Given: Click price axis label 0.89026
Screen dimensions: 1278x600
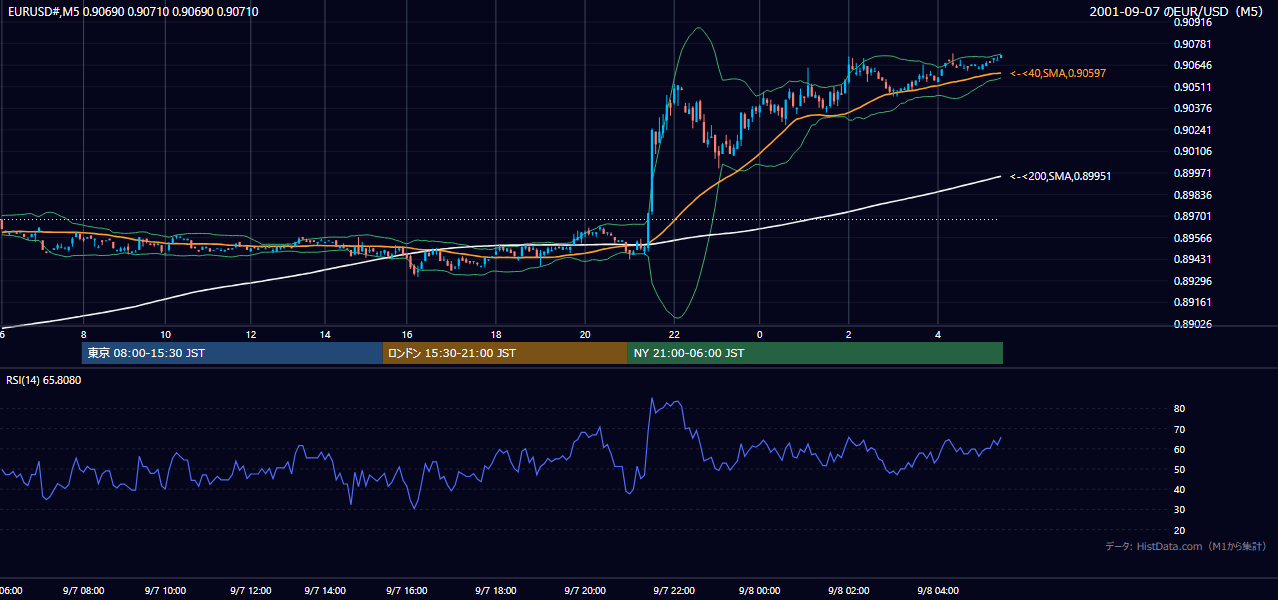Looking at the screenshot, I should click(1191, 324).
